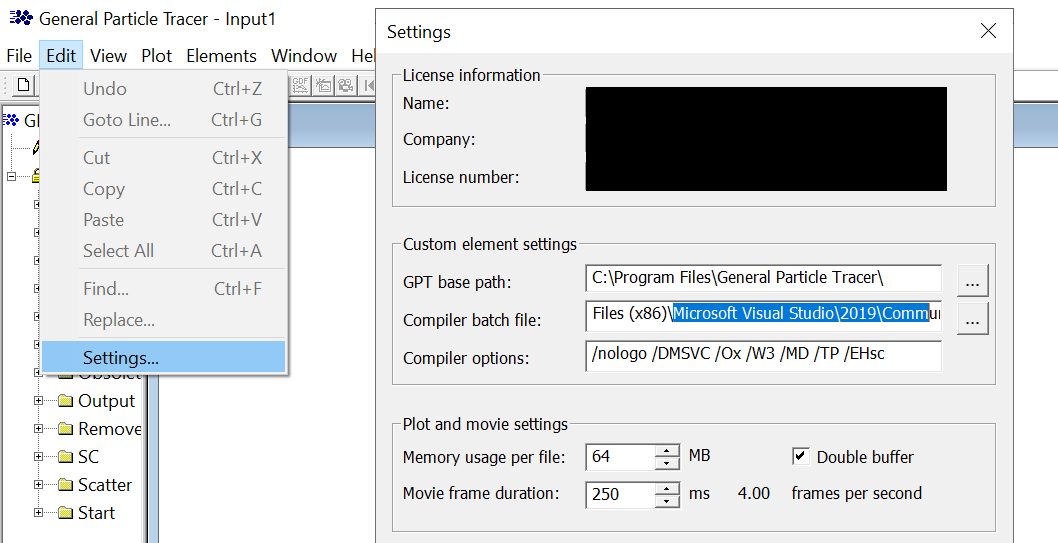Click the GDF plot toolbar icon
1058x543 pixels.
tap(300, 85)
